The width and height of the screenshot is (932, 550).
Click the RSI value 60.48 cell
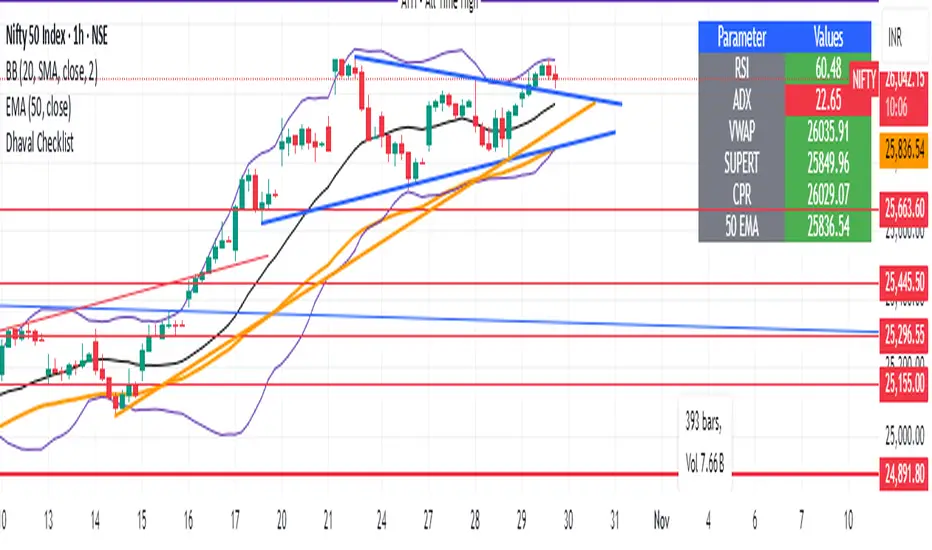828,69
